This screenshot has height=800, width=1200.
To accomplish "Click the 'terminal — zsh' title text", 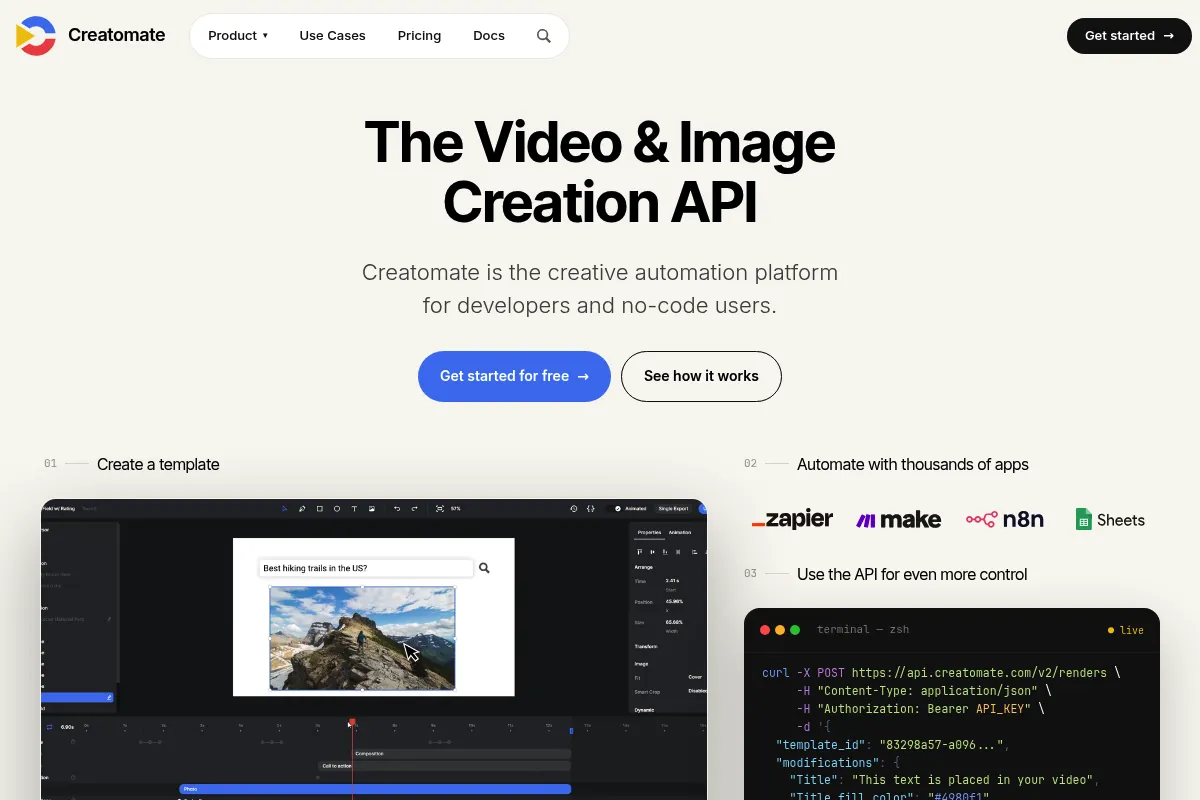I will (x=863, y=630).
